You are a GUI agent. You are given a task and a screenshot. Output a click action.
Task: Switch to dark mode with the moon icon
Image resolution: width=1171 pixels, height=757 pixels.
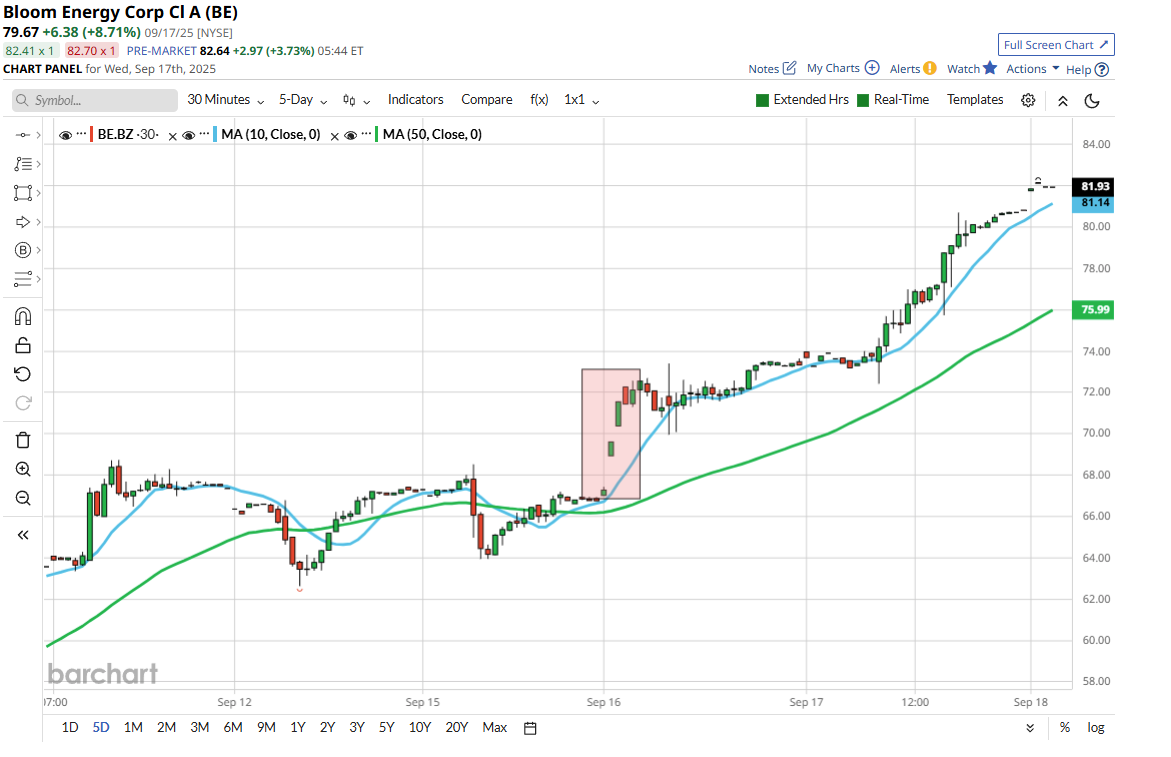pos(1091,100)
